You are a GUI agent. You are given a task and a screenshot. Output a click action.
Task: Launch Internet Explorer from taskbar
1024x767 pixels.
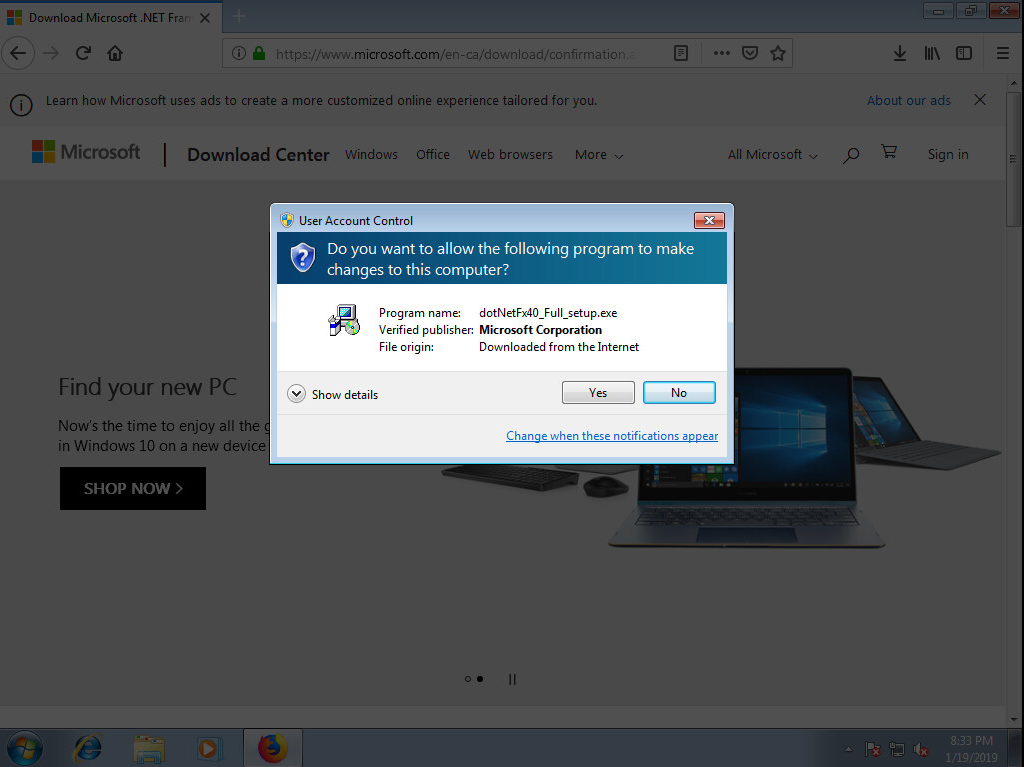(x=88, y=748)
